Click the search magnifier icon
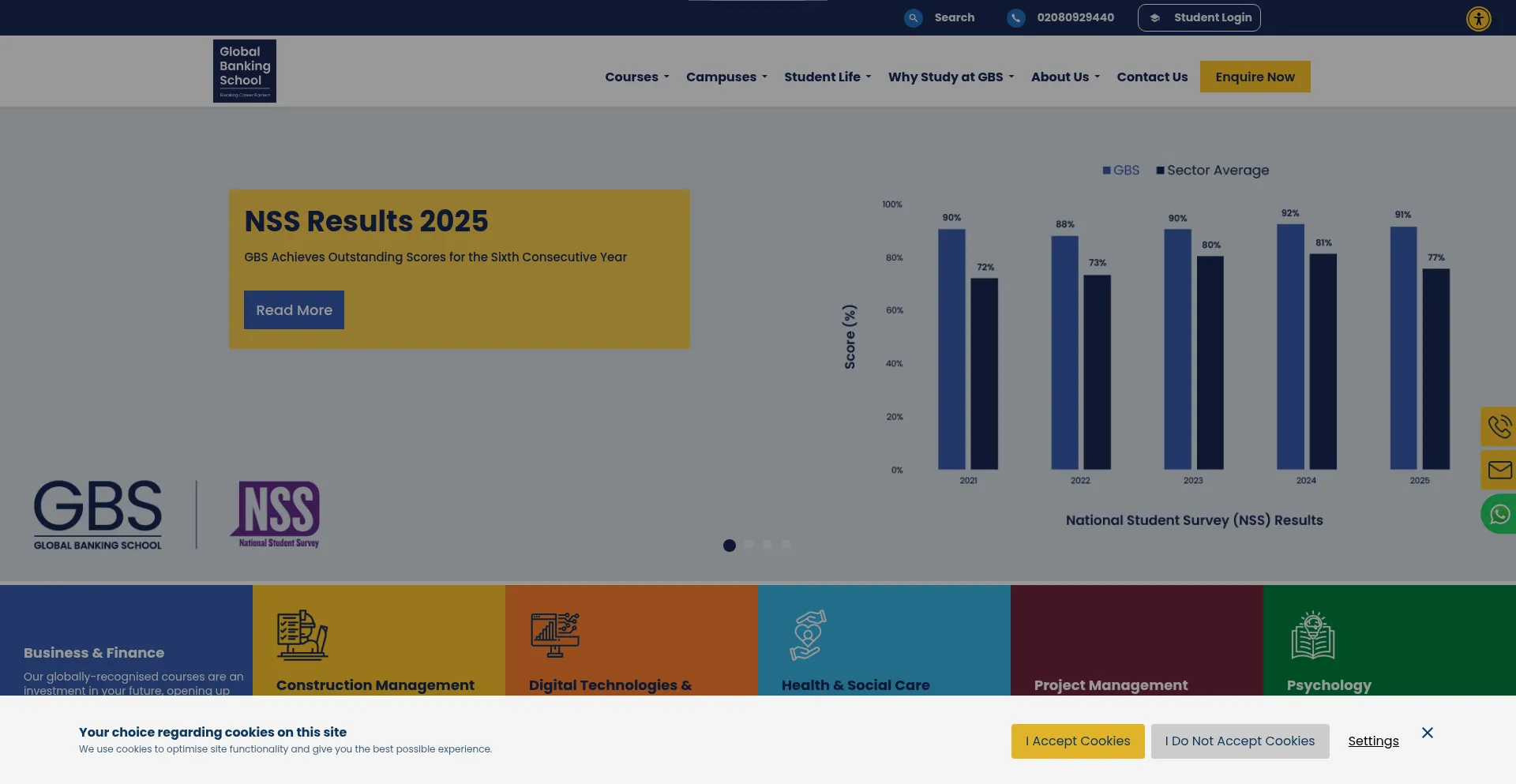The width and height of the screenshot is (1516, 784). point(914,17)
